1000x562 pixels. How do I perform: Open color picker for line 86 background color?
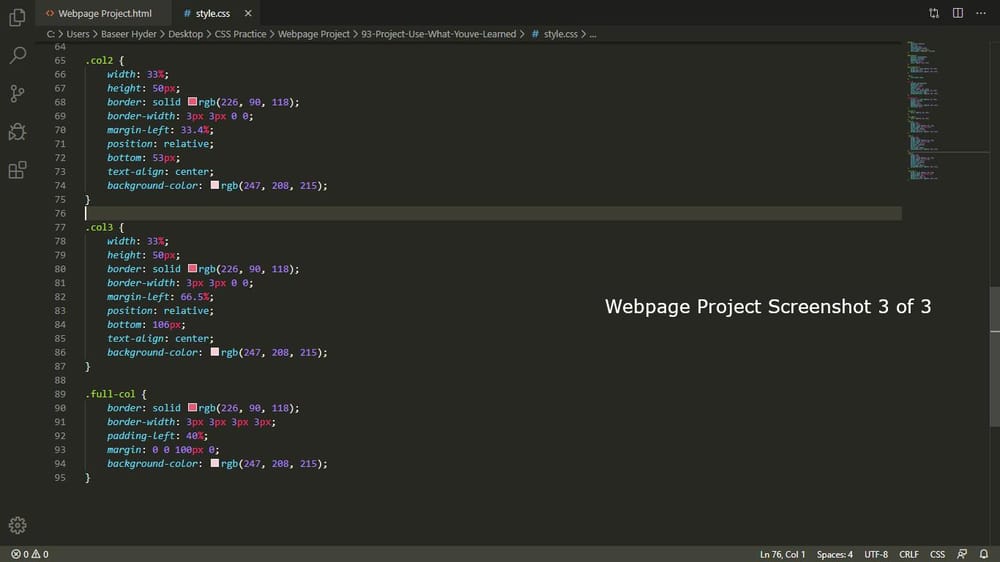[x=215, y=352]
